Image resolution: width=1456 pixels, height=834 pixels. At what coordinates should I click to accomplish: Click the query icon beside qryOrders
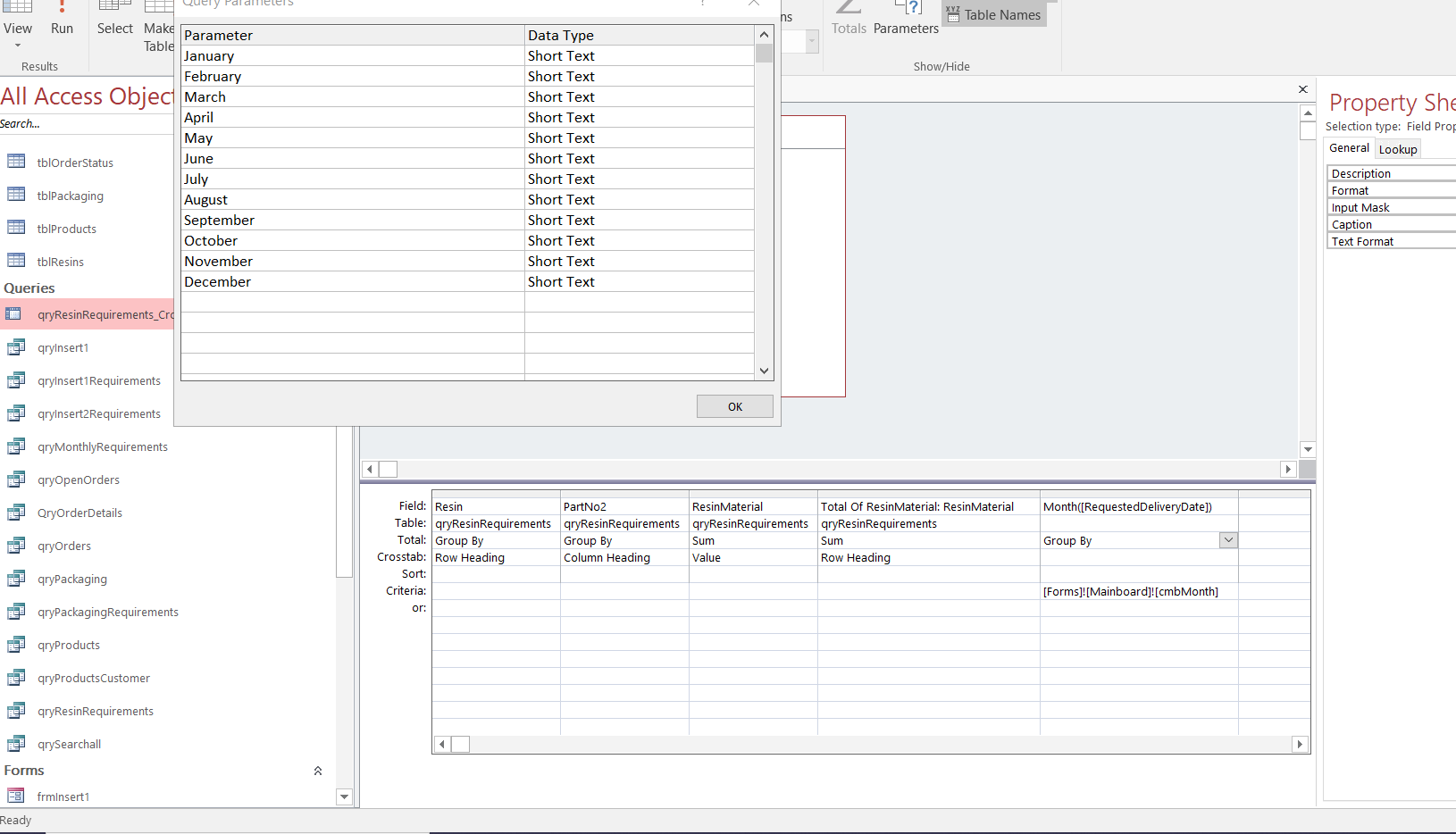(x=16, y=546)
